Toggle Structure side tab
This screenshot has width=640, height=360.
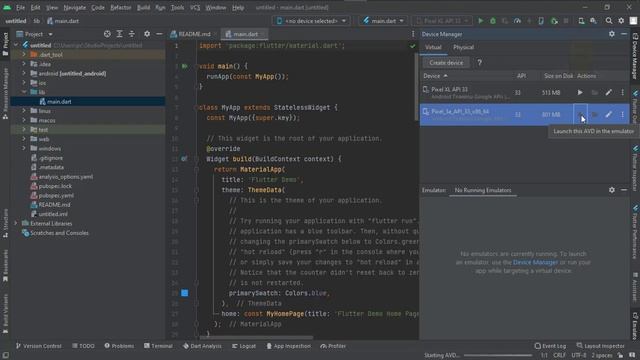5,223
